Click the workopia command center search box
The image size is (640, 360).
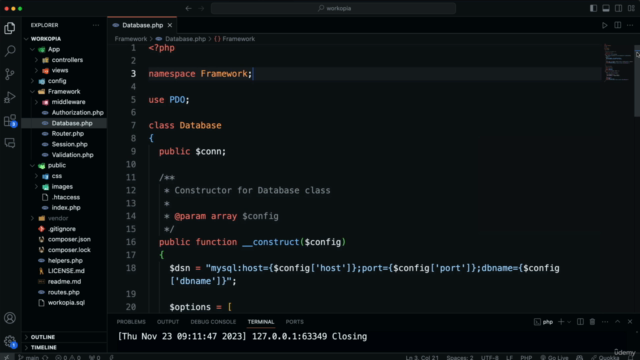coord(333,8)
